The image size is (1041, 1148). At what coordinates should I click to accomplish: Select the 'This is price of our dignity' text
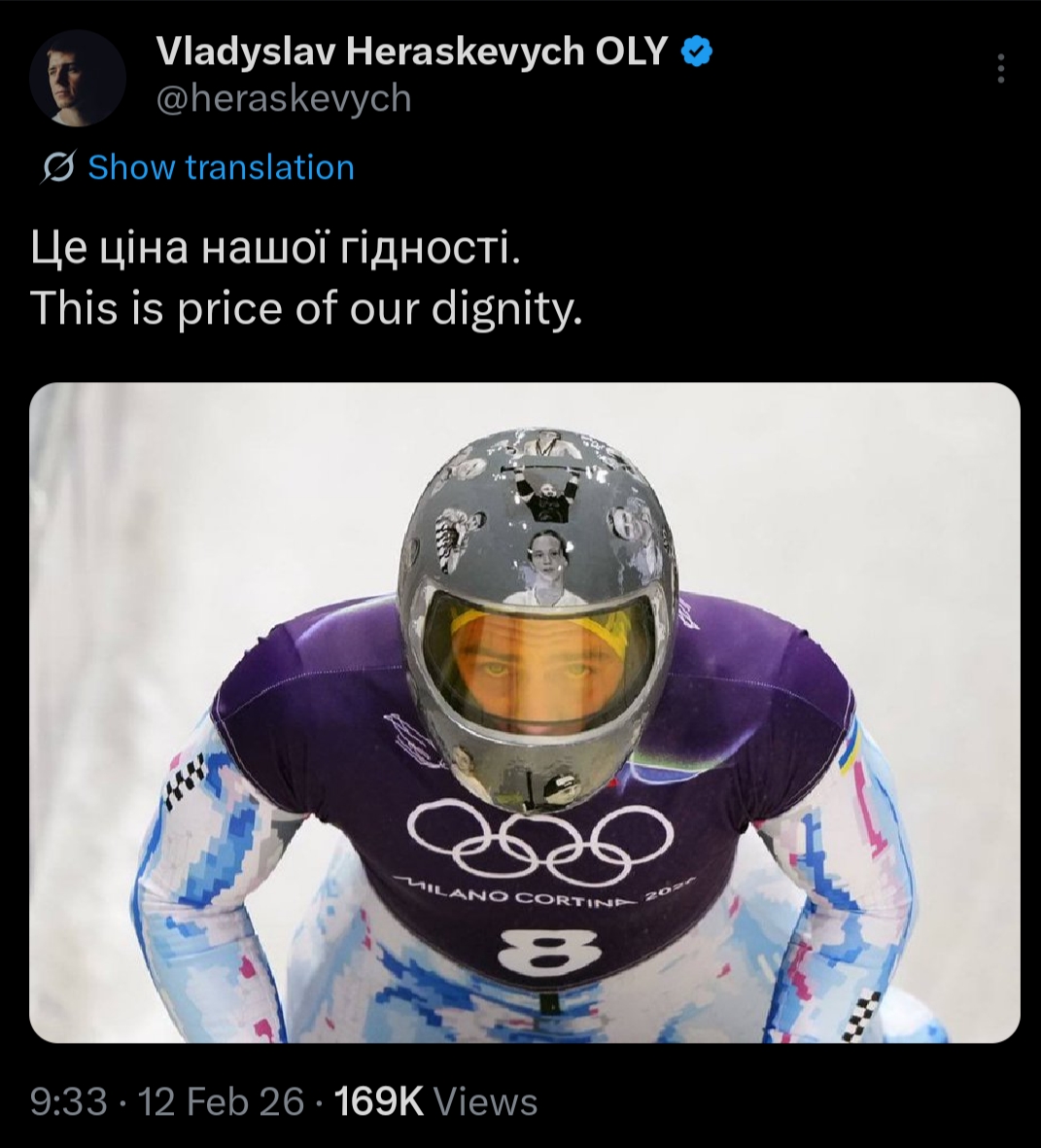click(x=307, y=307)
